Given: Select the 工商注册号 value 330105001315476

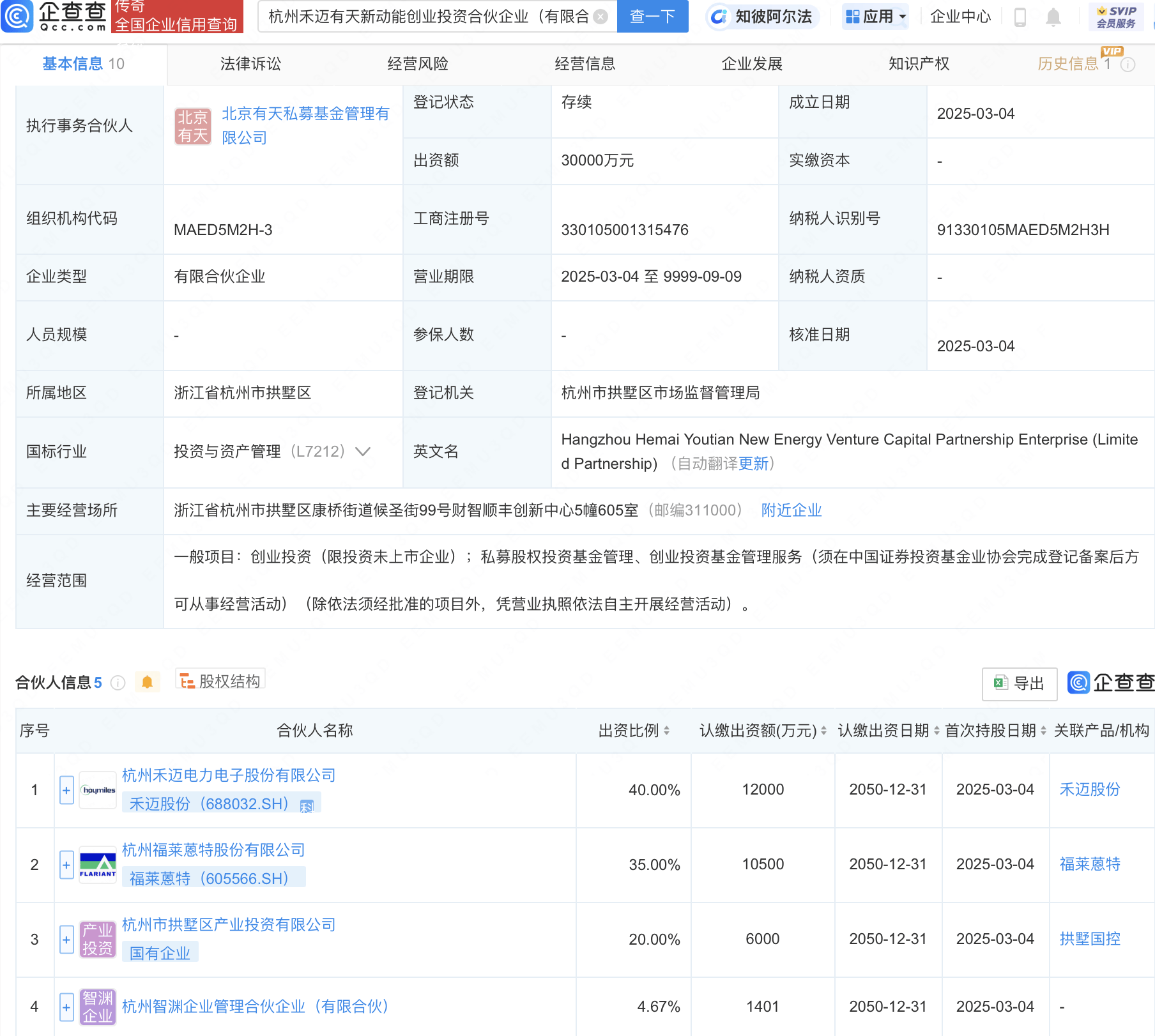Looking at the screenshot, I should pos(625,230).
